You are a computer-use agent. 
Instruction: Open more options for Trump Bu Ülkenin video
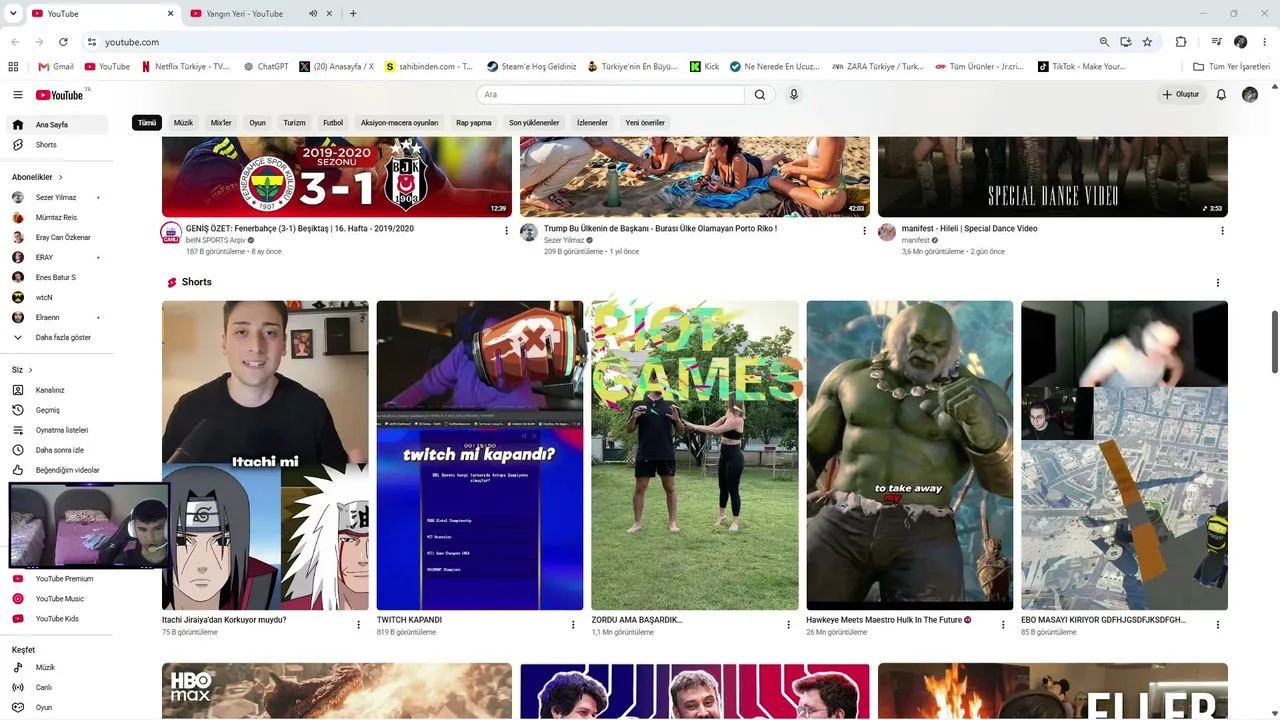tap(864, 231)
